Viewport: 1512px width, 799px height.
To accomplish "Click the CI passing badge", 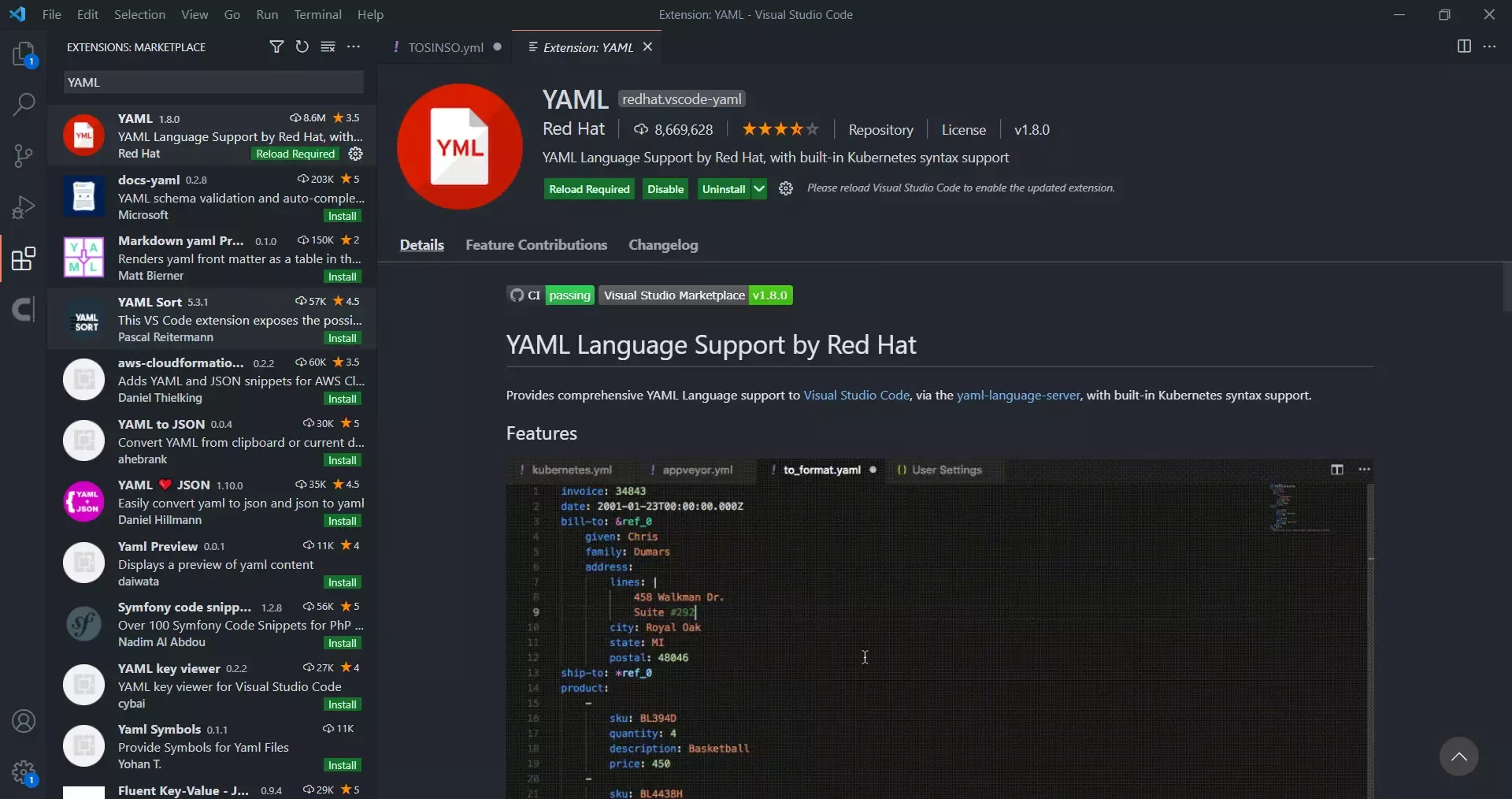I will click(550, 295).
